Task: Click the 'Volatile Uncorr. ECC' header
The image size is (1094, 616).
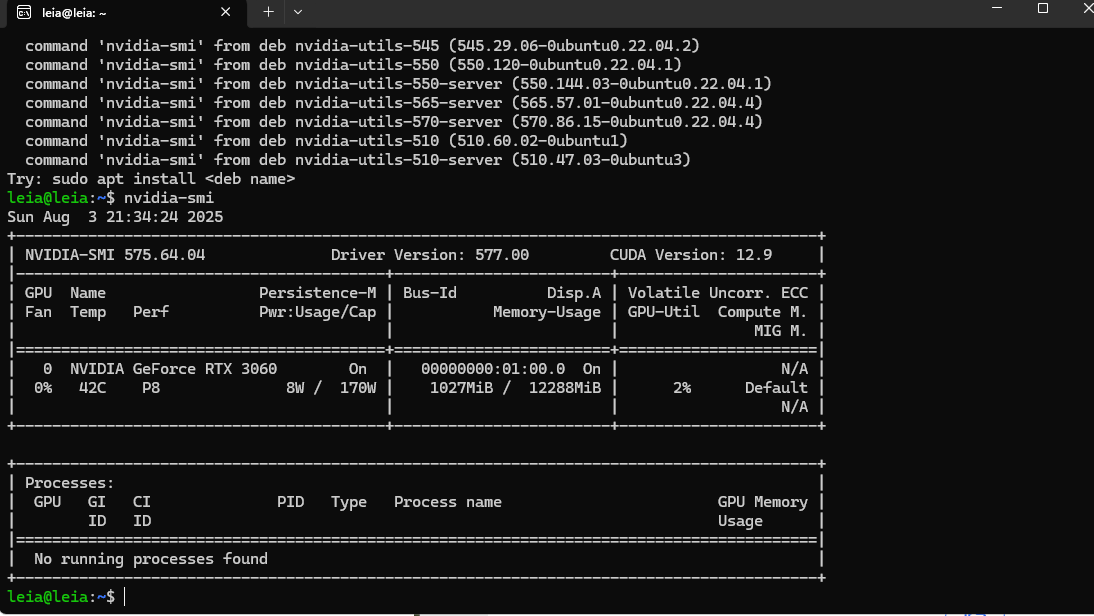Action: pos(718,292)
